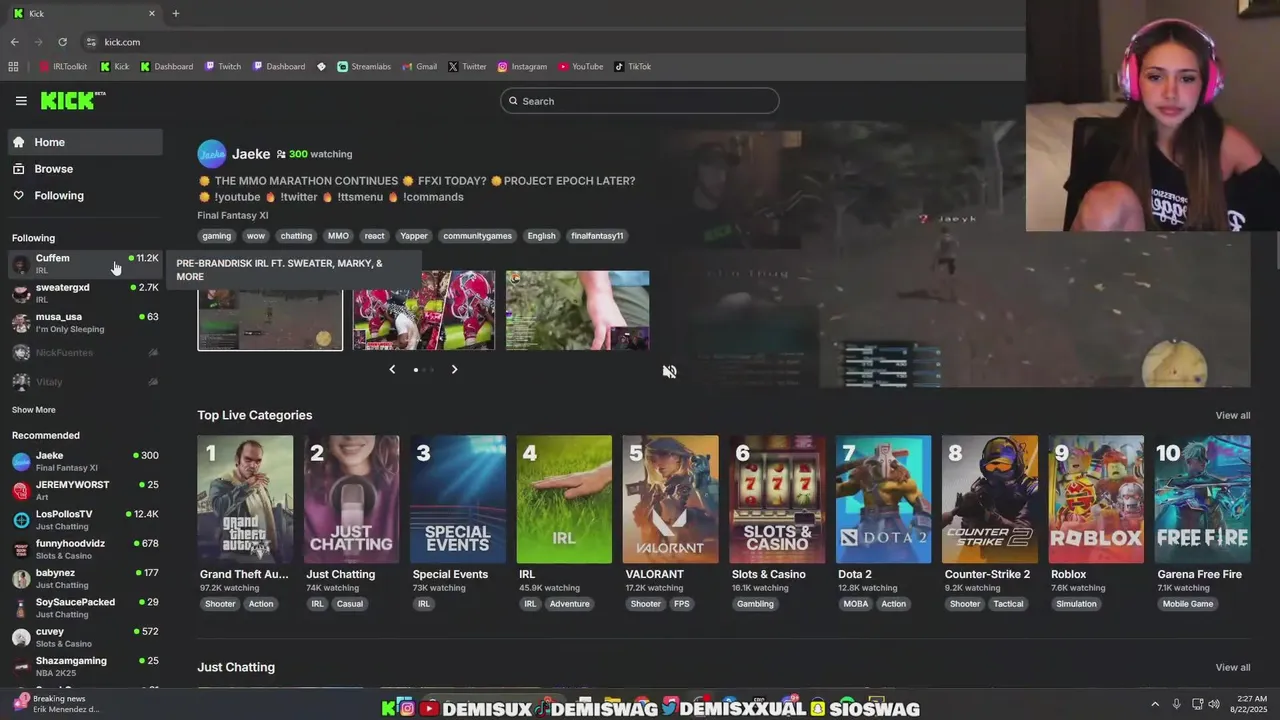Open Browse in the Kick sidebar
The height and width of the screenshot is (720, 1280).
click(x=85, y=169)
